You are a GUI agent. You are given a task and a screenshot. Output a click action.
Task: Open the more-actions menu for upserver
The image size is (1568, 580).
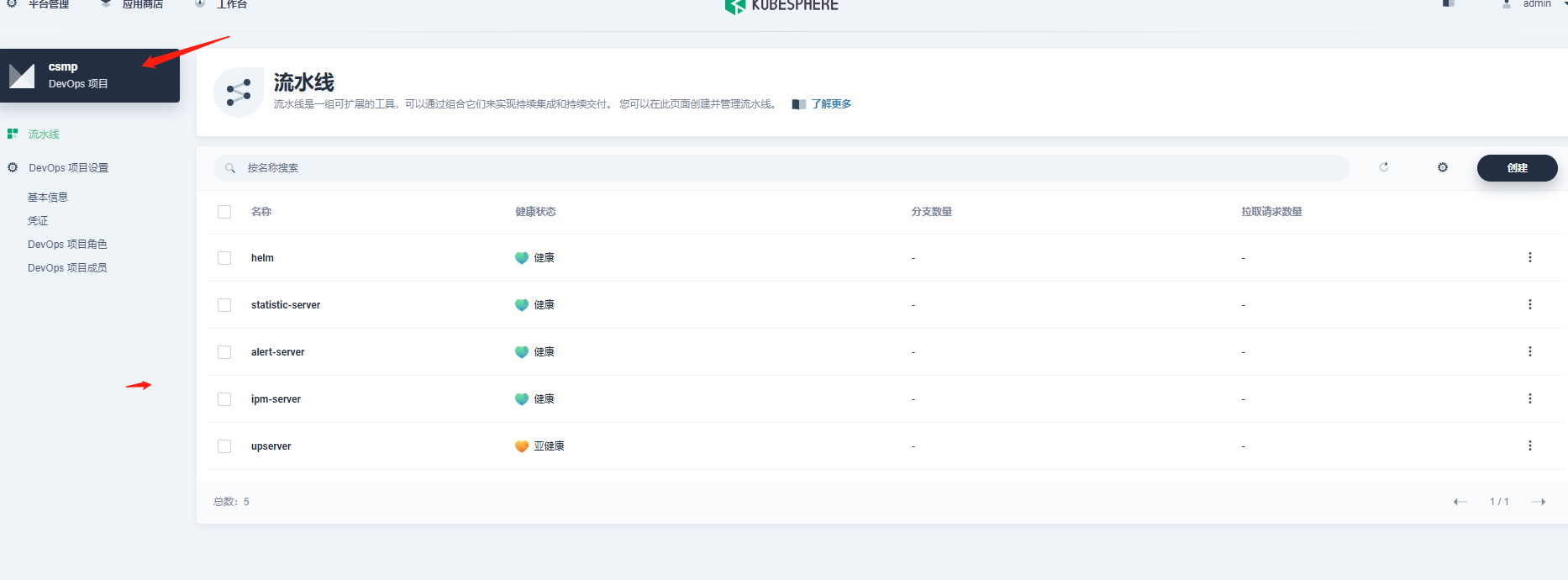(x=1529, y=446)
